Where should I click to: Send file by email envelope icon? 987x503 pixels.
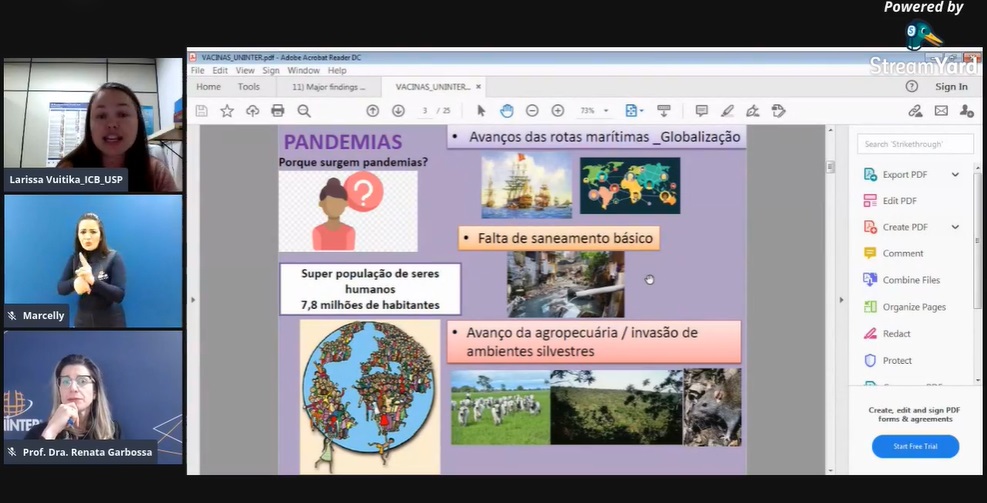tap(941, 111)
